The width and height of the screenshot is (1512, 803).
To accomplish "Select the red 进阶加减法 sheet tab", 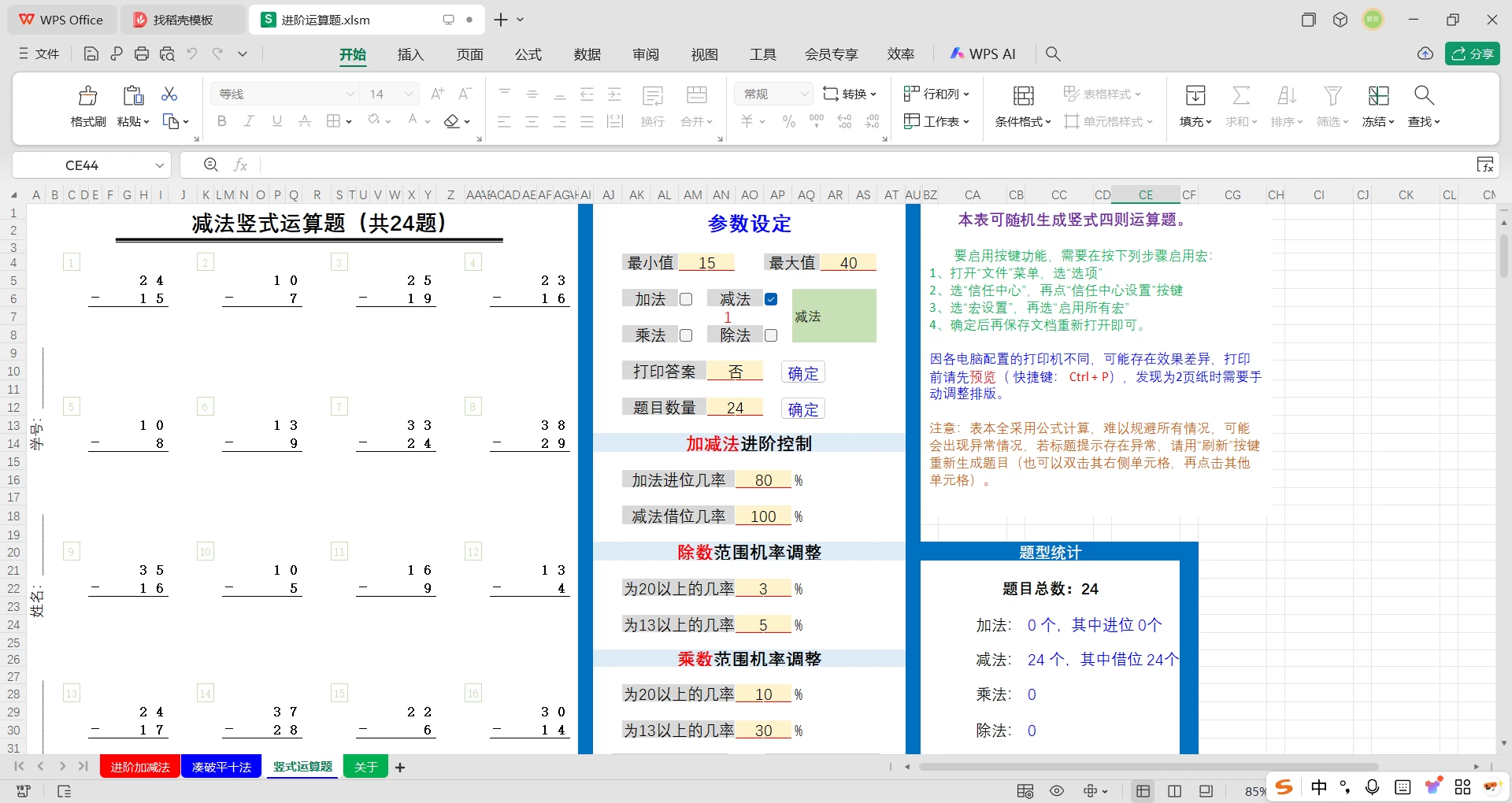I will point(140,767).
